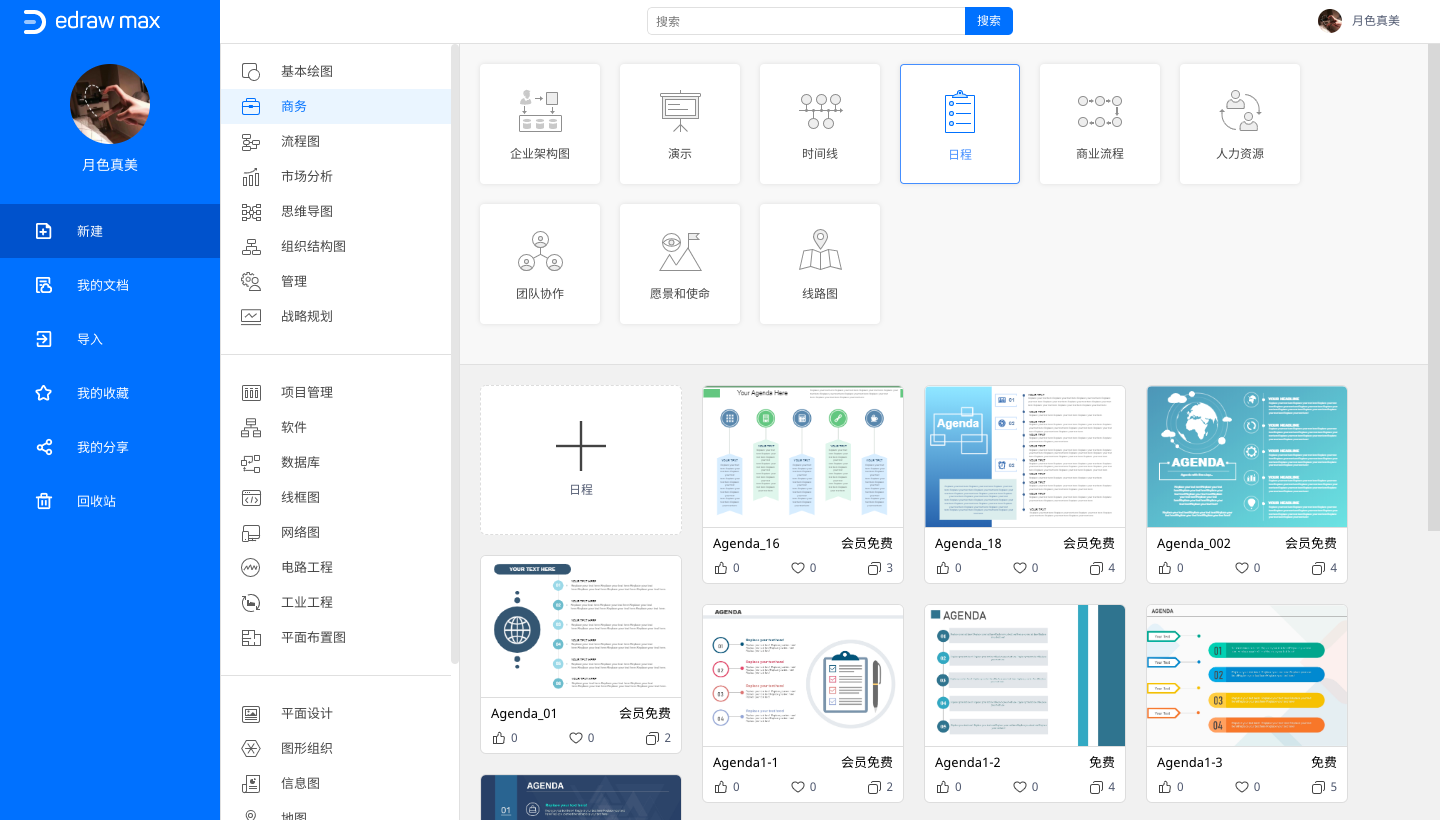Click the 团队协作 teamwork icon
The height and width of the screenshot is (820, 1440).
(x=540, y=263)
